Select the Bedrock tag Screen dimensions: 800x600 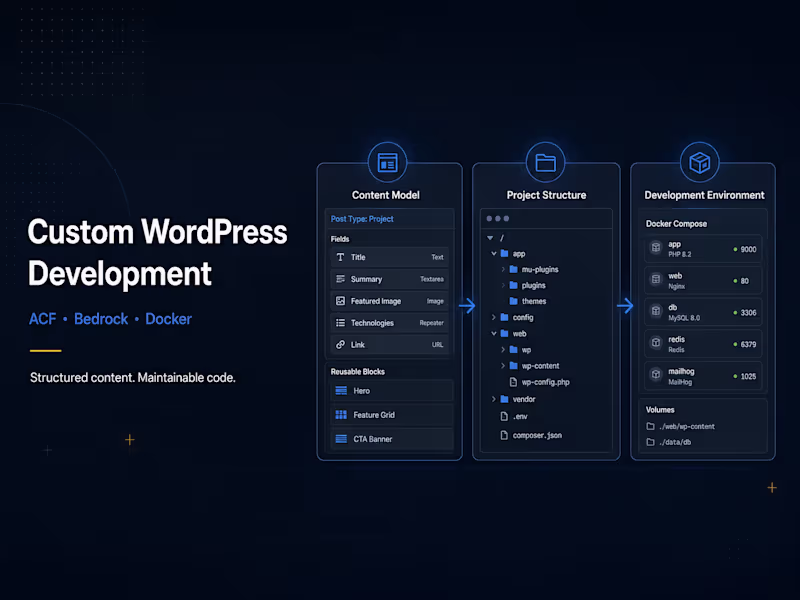pos(101,319)
